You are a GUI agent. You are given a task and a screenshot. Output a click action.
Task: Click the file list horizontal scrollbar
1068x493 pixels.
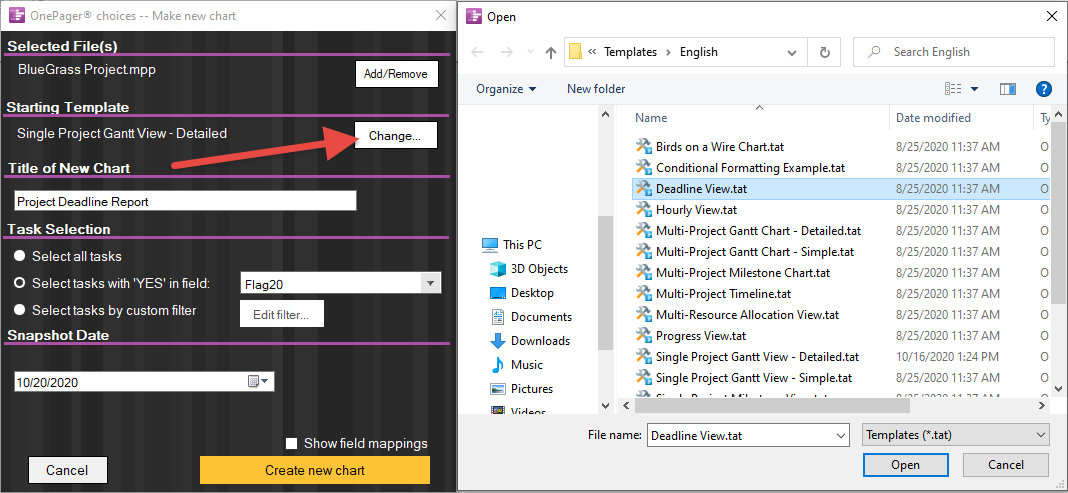click(x=772, y=405)
